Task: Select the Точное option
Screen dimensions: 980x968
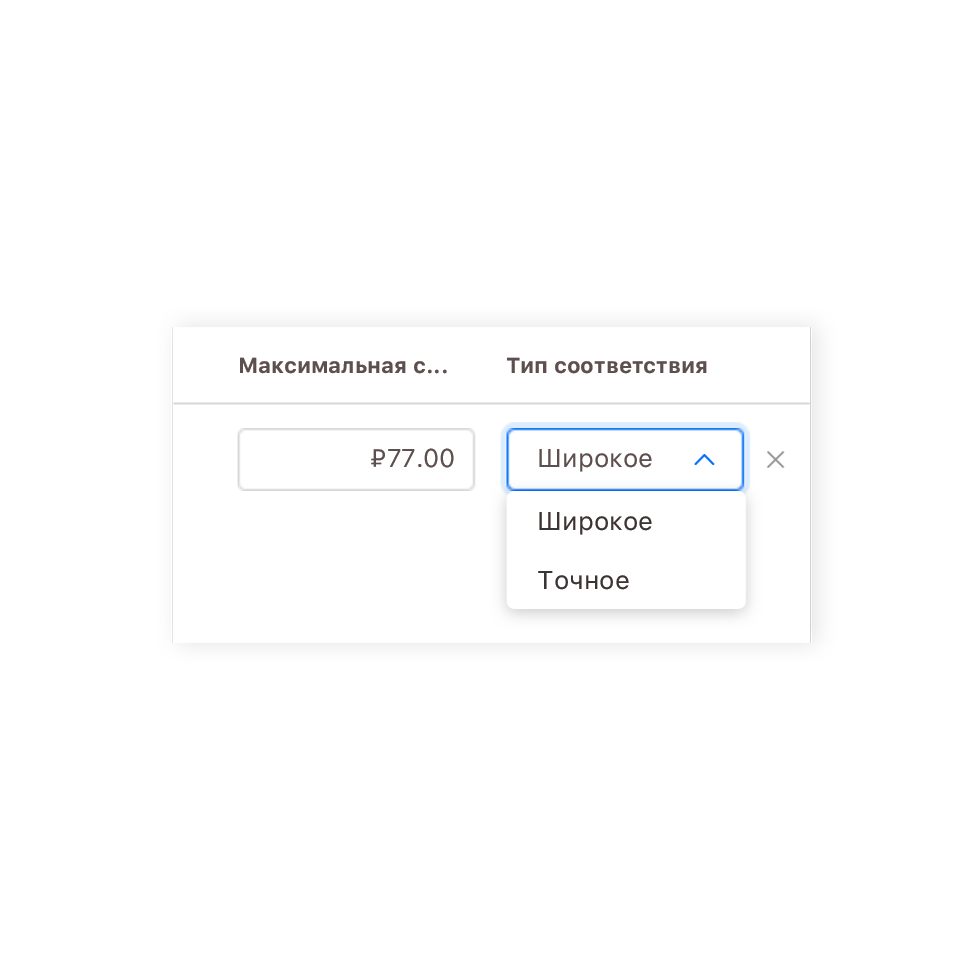Action: pyautogui.click(x=583, y=580)
